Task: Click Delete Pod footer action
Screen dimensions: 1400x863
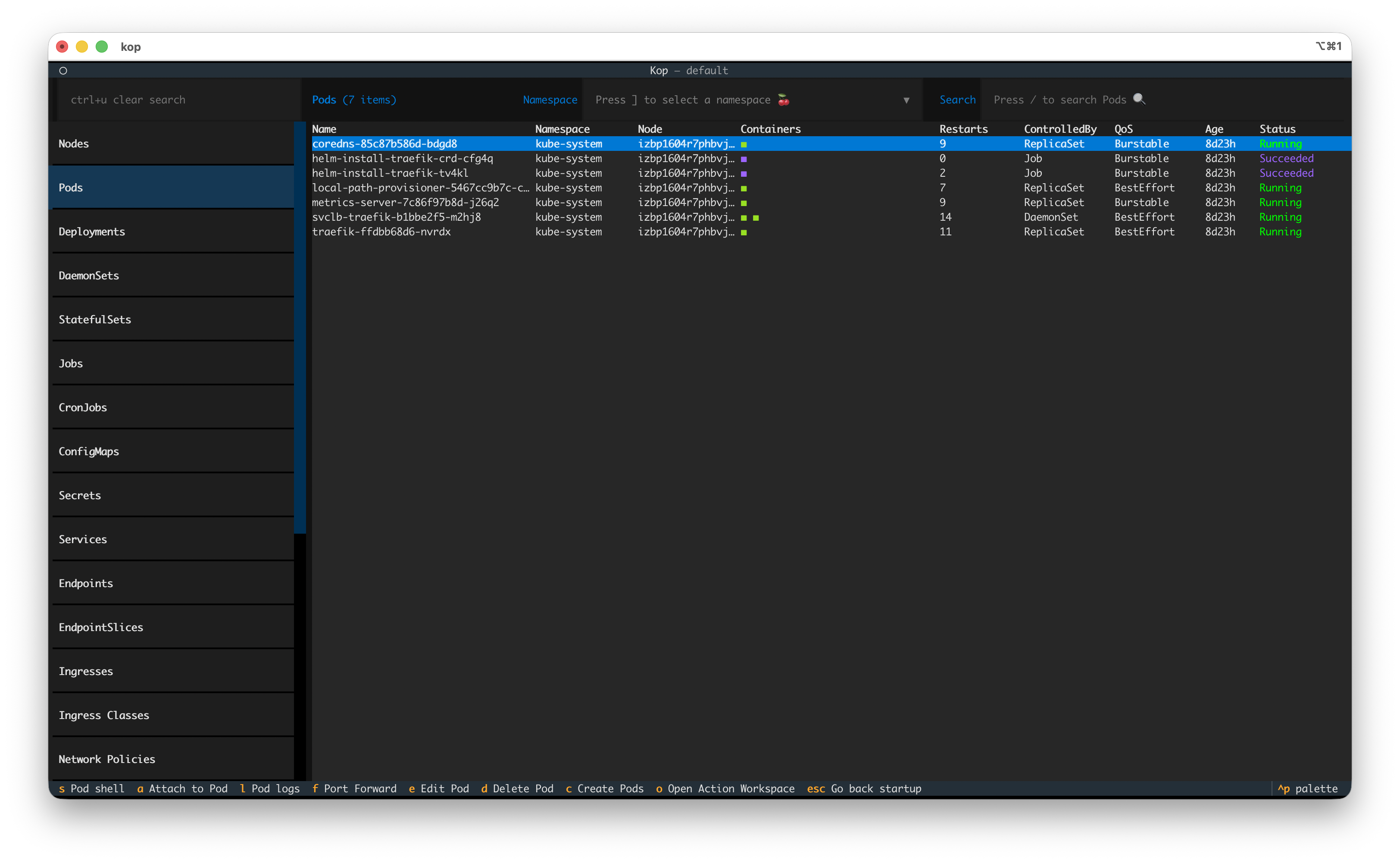Action: (517, 789)
